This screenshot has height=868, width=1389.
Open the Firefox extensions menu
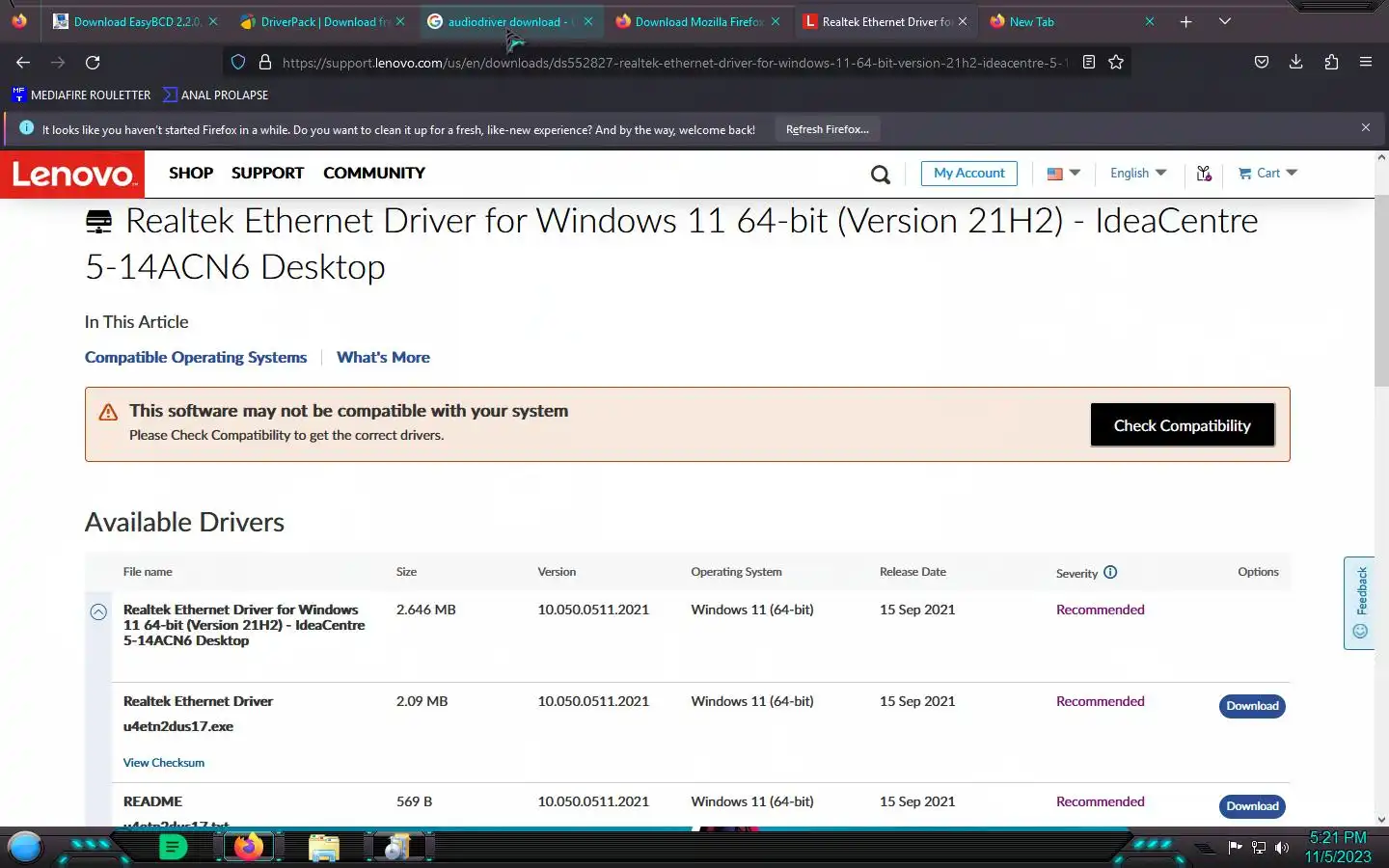pyautogui.click(x=1331, y=63)
